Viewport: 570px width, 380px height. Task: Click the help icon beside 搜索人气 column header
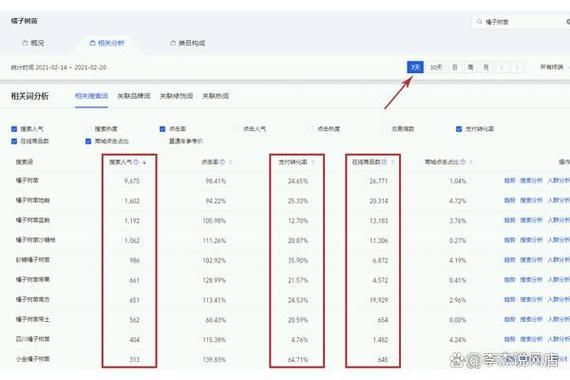(x=136, y=162)
